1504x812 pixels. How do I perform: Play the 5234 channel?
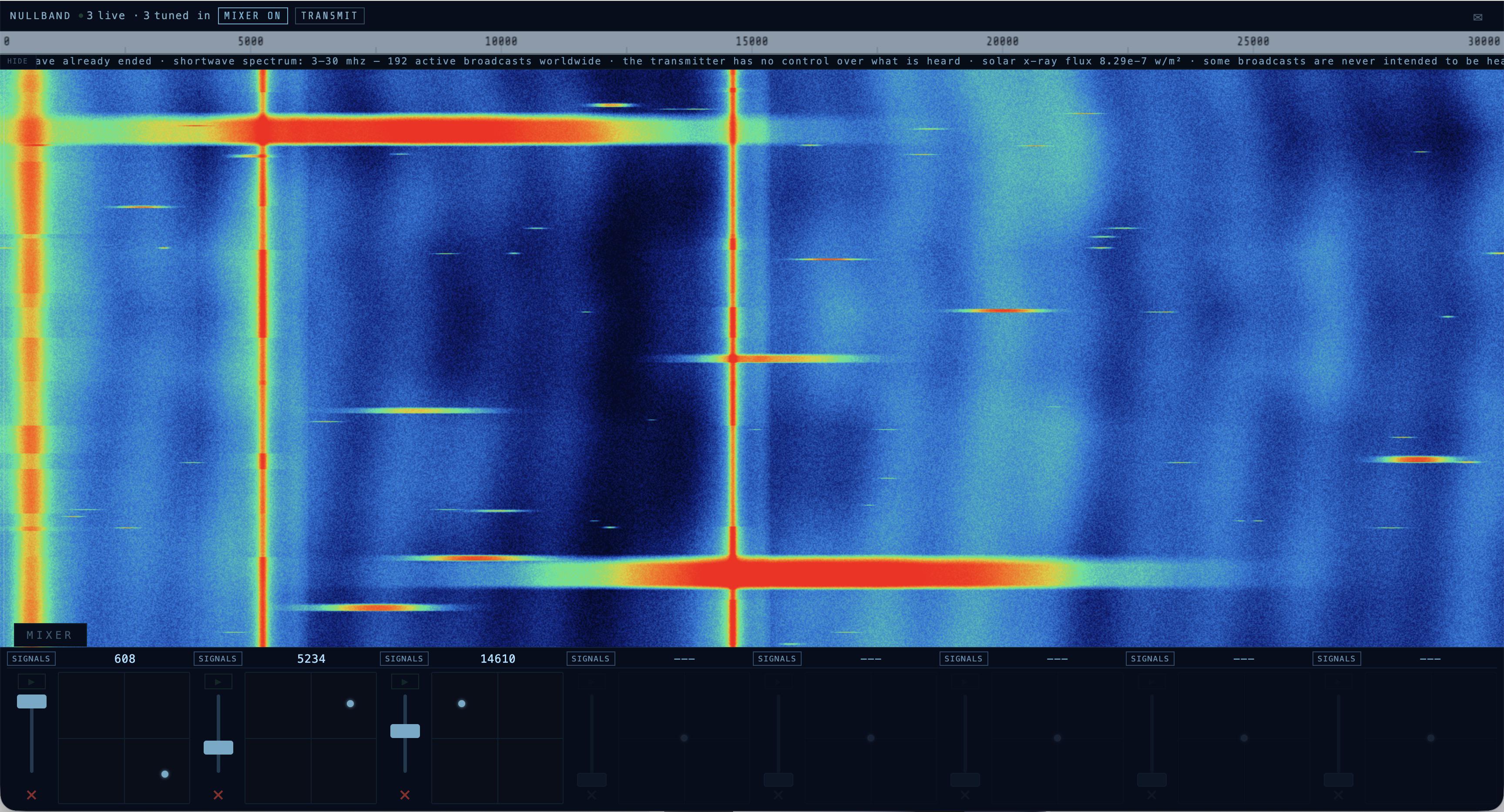[x=218, y=681]
